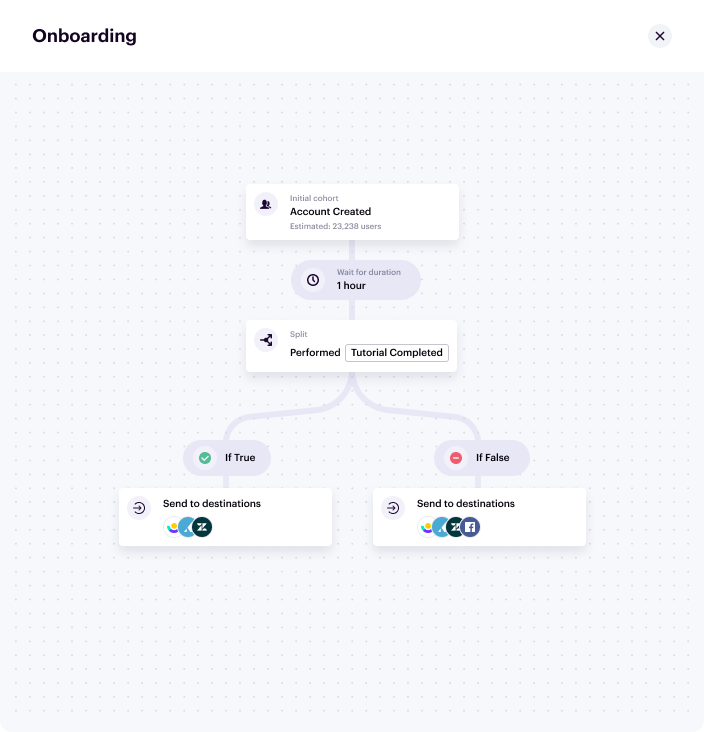Click the Initial cohort users icon
The image size is (704, 732).
[266, 204]
